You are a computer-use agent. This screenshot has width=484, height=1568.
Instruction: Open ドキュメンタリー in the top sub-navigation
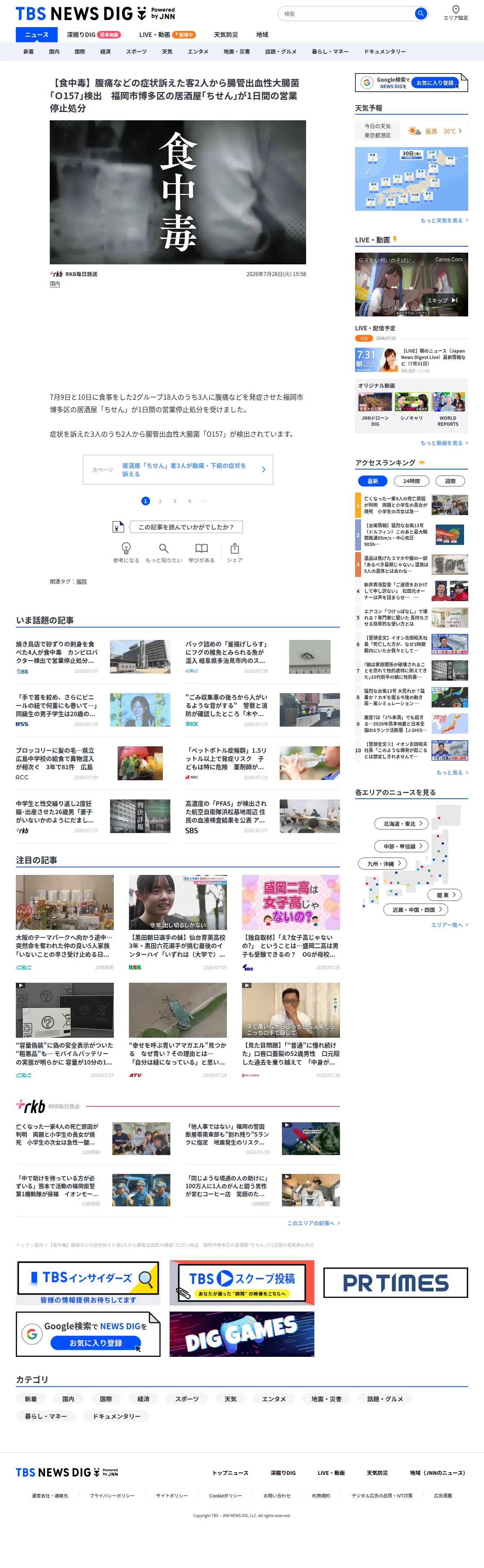point(385,52)
